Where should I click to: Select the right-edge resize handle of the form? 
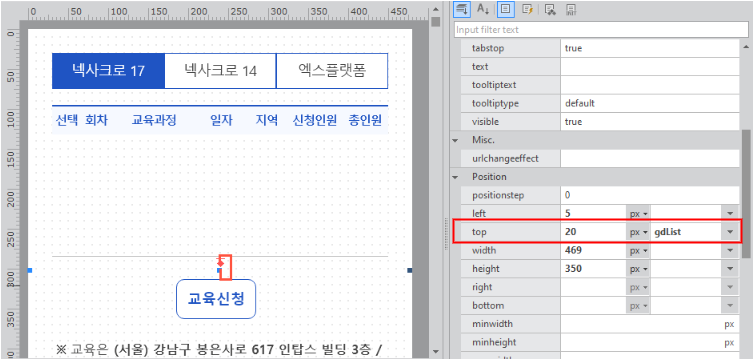(x=409, y=271)
